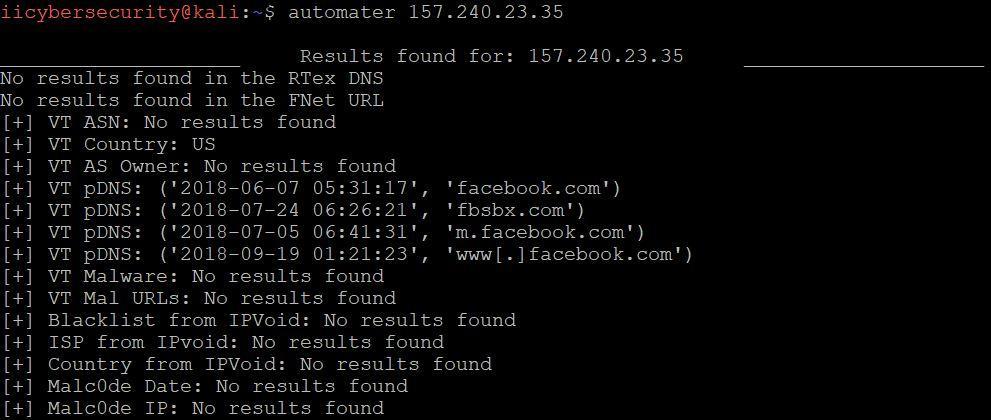
Task: Click the 'VT Country: US' line
Action: coord(109,144)
